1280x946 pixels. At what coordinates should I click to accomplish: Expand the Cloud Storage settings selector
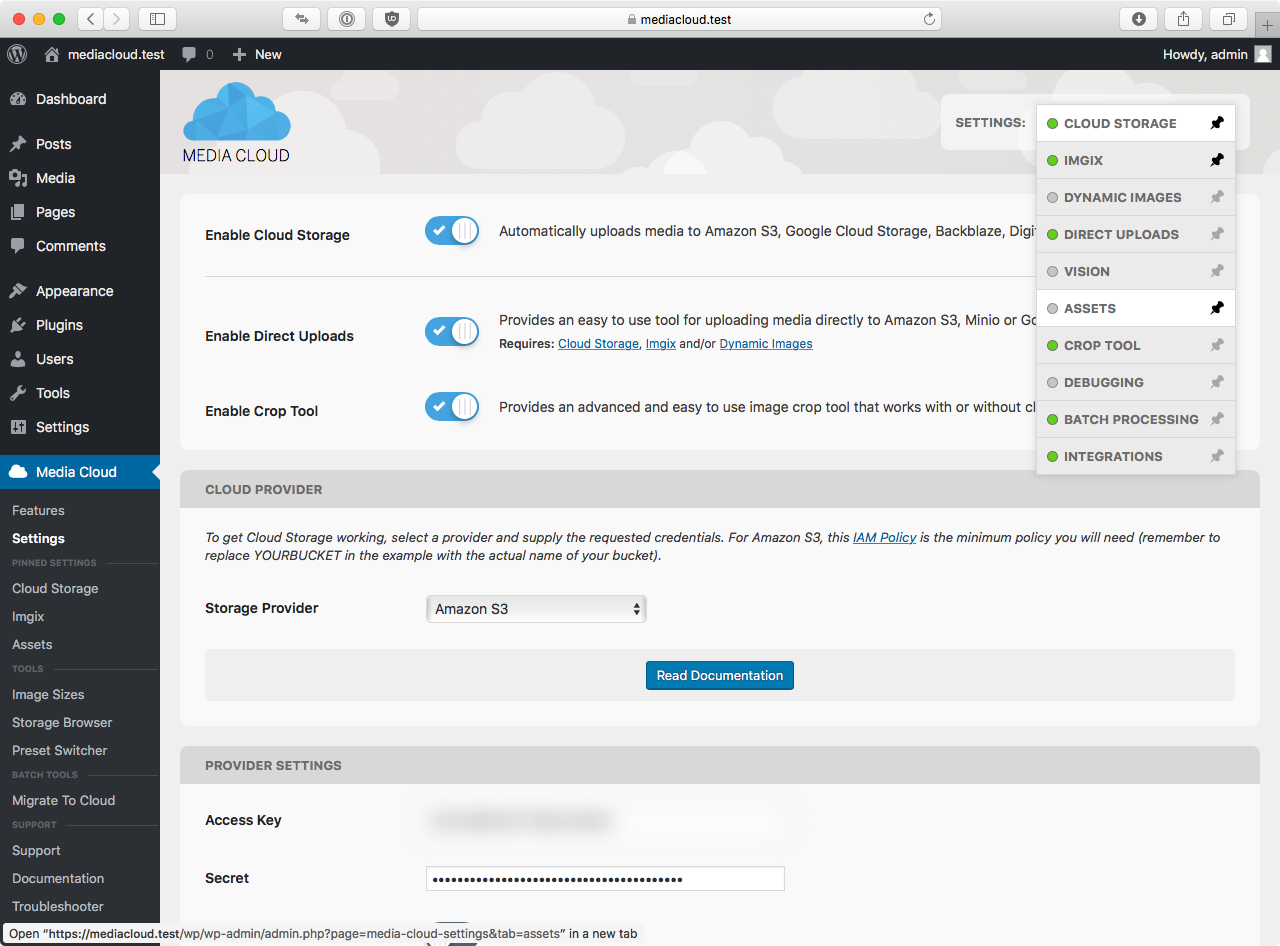coord(1120,123)
